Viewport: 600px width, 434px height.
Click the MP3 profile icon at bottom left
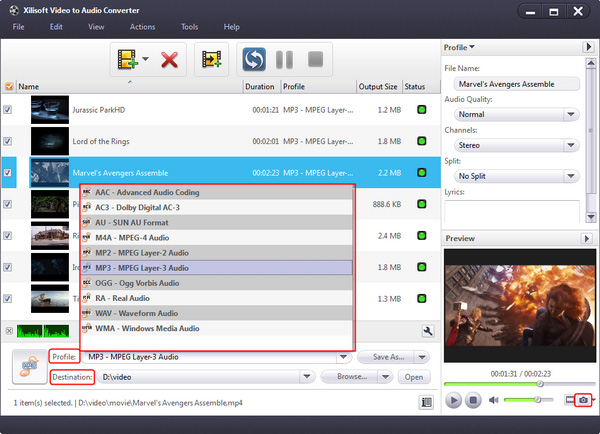click(29, 366)
